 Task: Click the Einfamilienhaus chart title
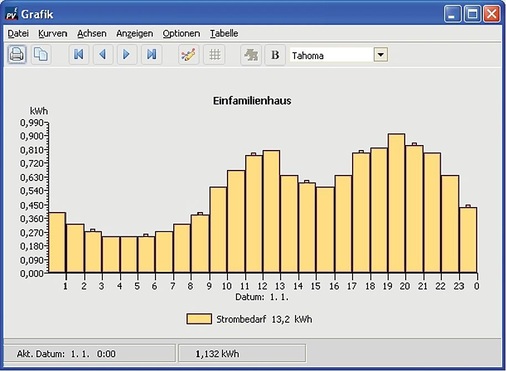[252, 101]
